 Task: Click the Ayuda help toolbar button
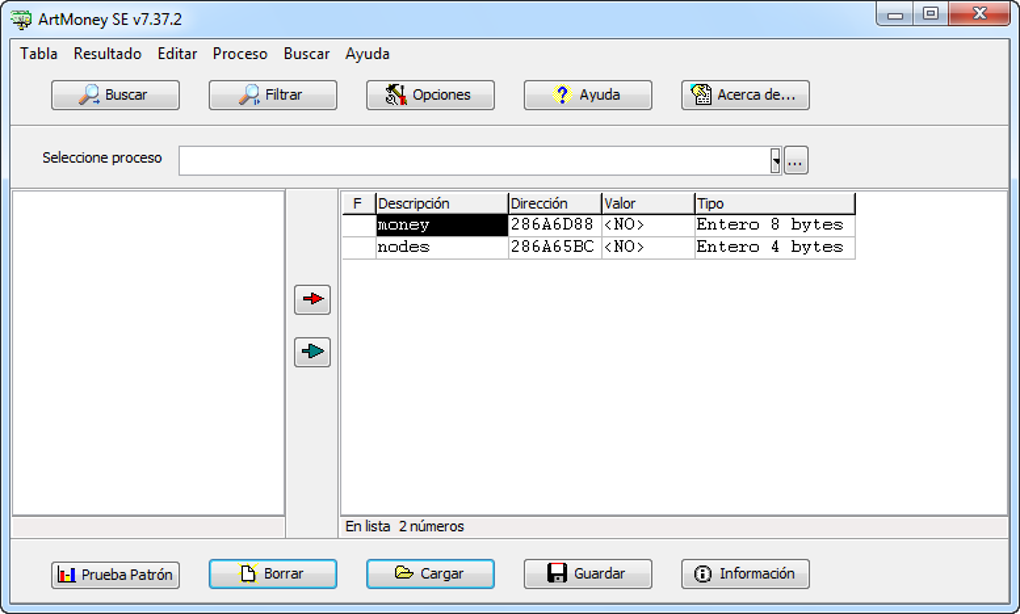click(x=587, y=95)
